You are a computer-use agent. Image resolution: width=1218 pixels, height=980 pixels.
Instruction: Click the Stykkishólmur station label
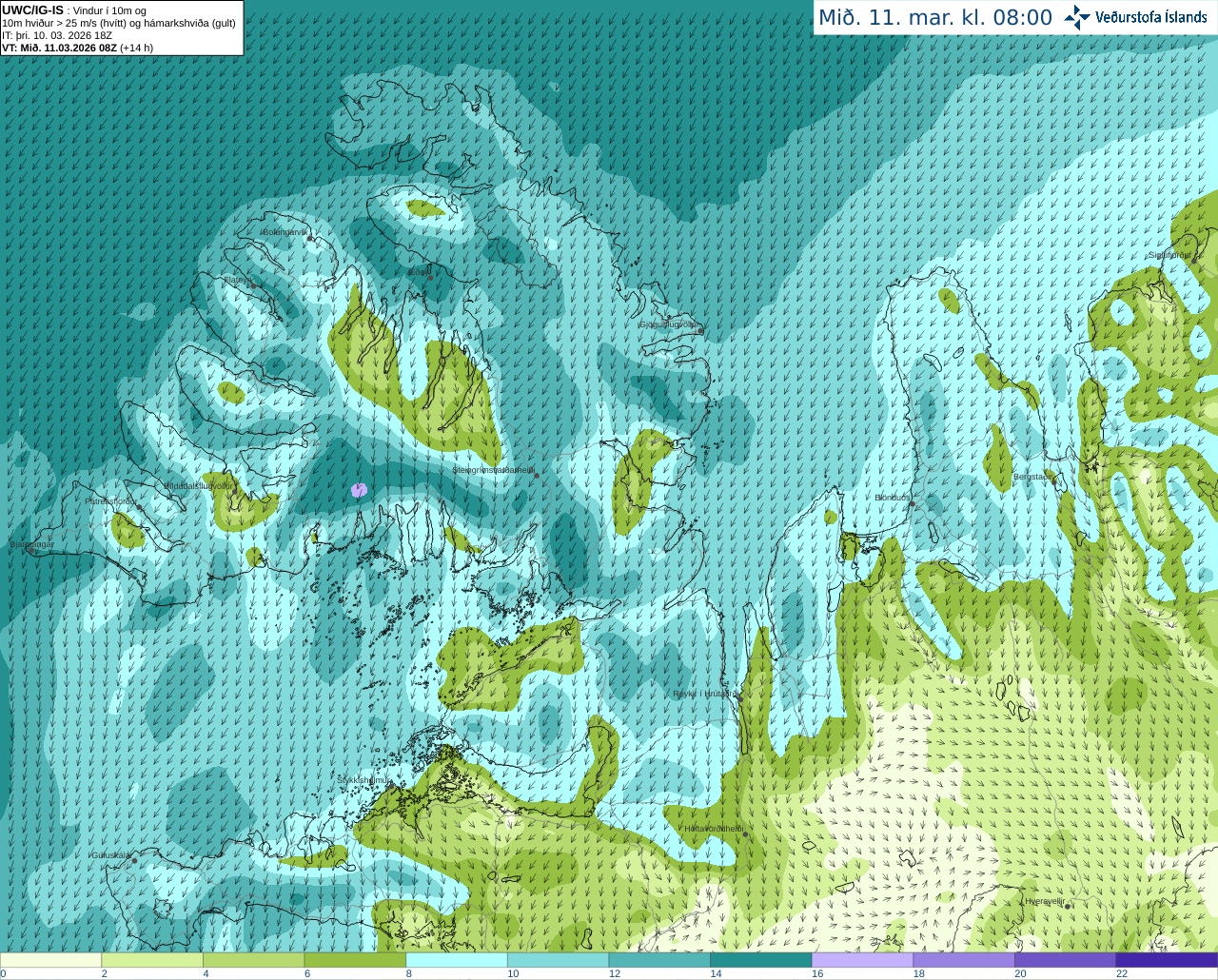(x=364, y=779)
